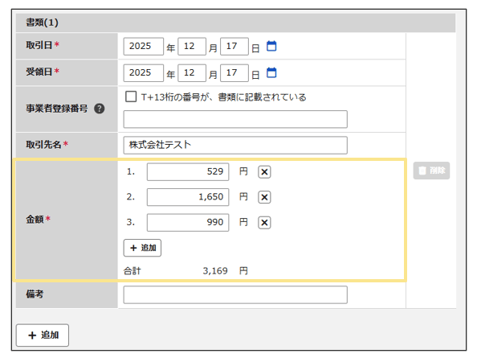477x362 pixels.
Task: Click the 取引日 day field 17
Action: pyautogui.click(x=234, y=46)
